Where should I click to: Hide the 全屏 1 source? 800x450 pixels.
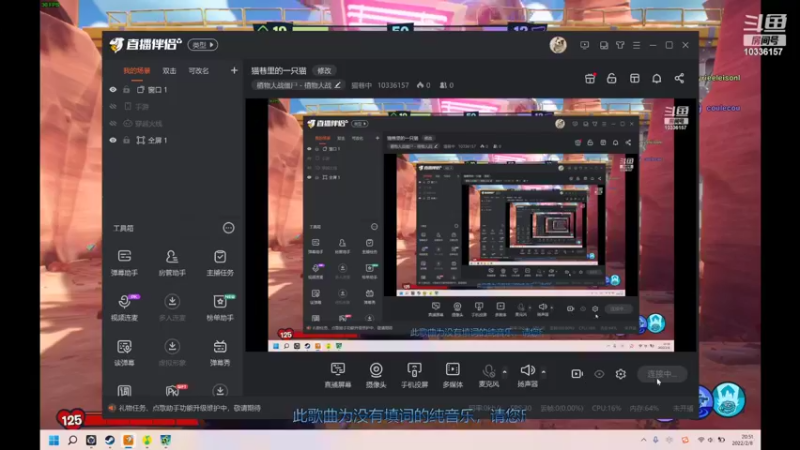(113, 140)
